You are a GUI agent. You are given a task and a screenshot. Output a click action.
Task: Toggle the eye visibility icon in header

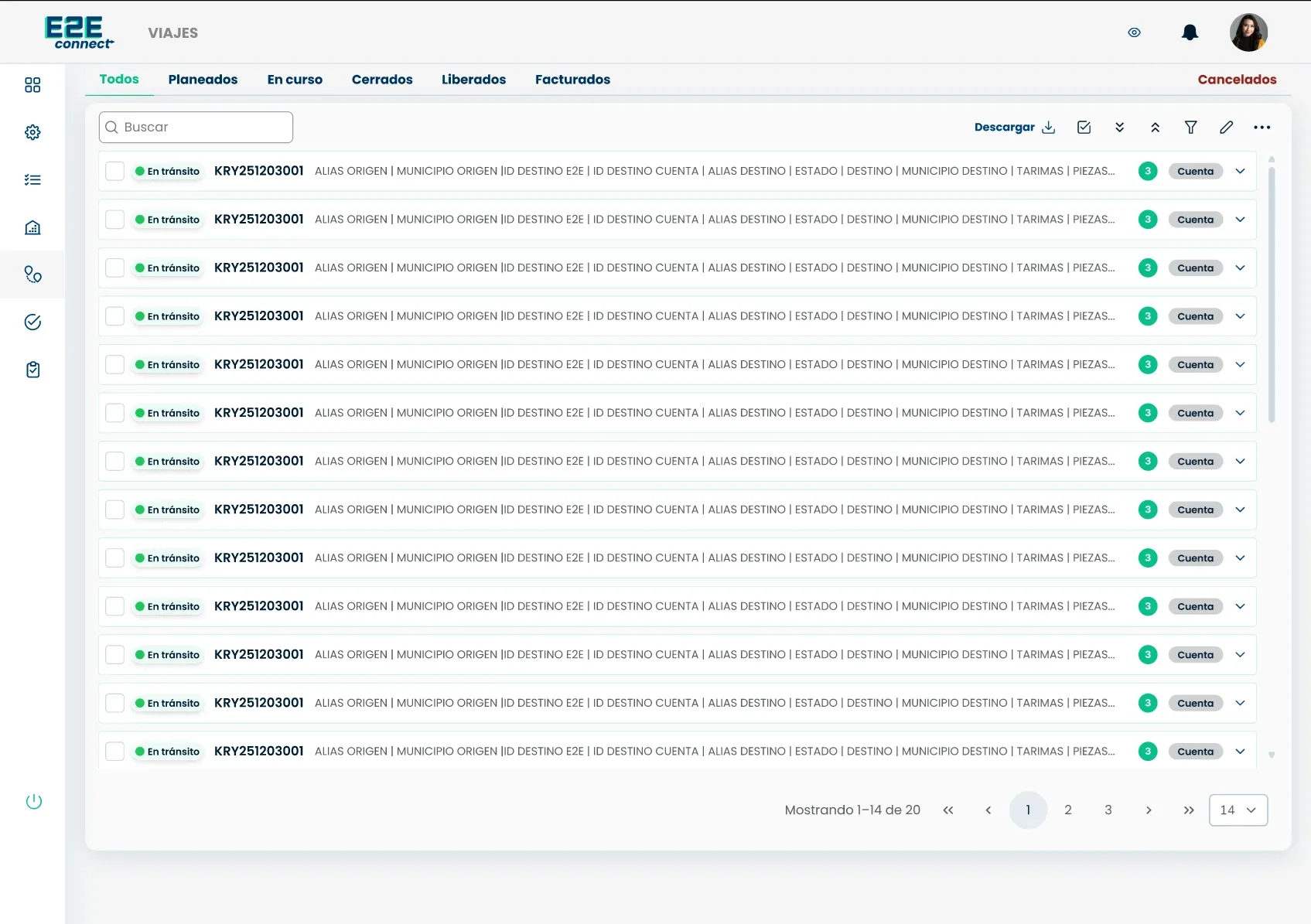1135,32
